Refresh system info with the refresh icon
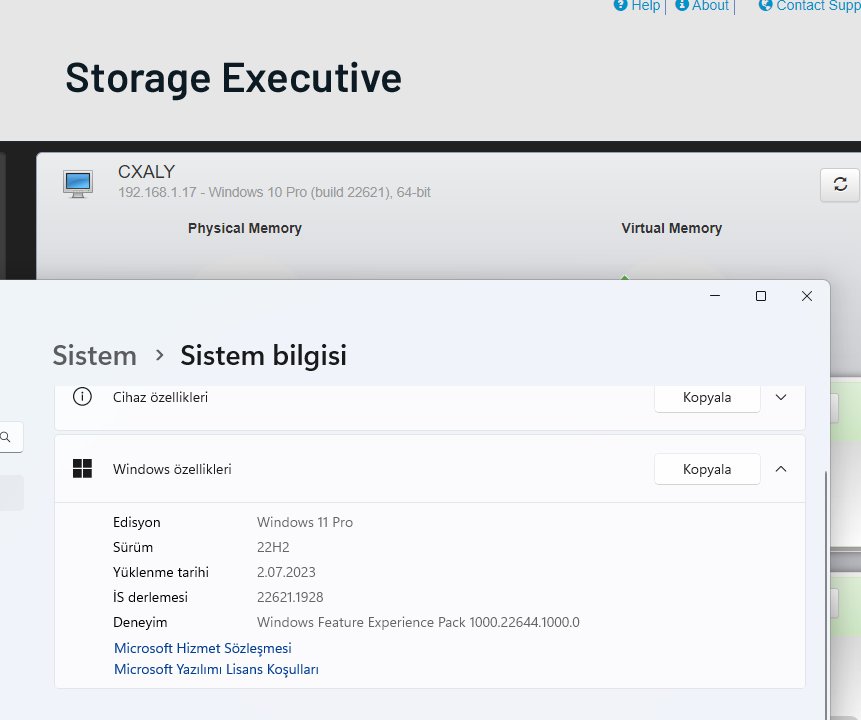861x720 pixels. [x=840, y=184]
